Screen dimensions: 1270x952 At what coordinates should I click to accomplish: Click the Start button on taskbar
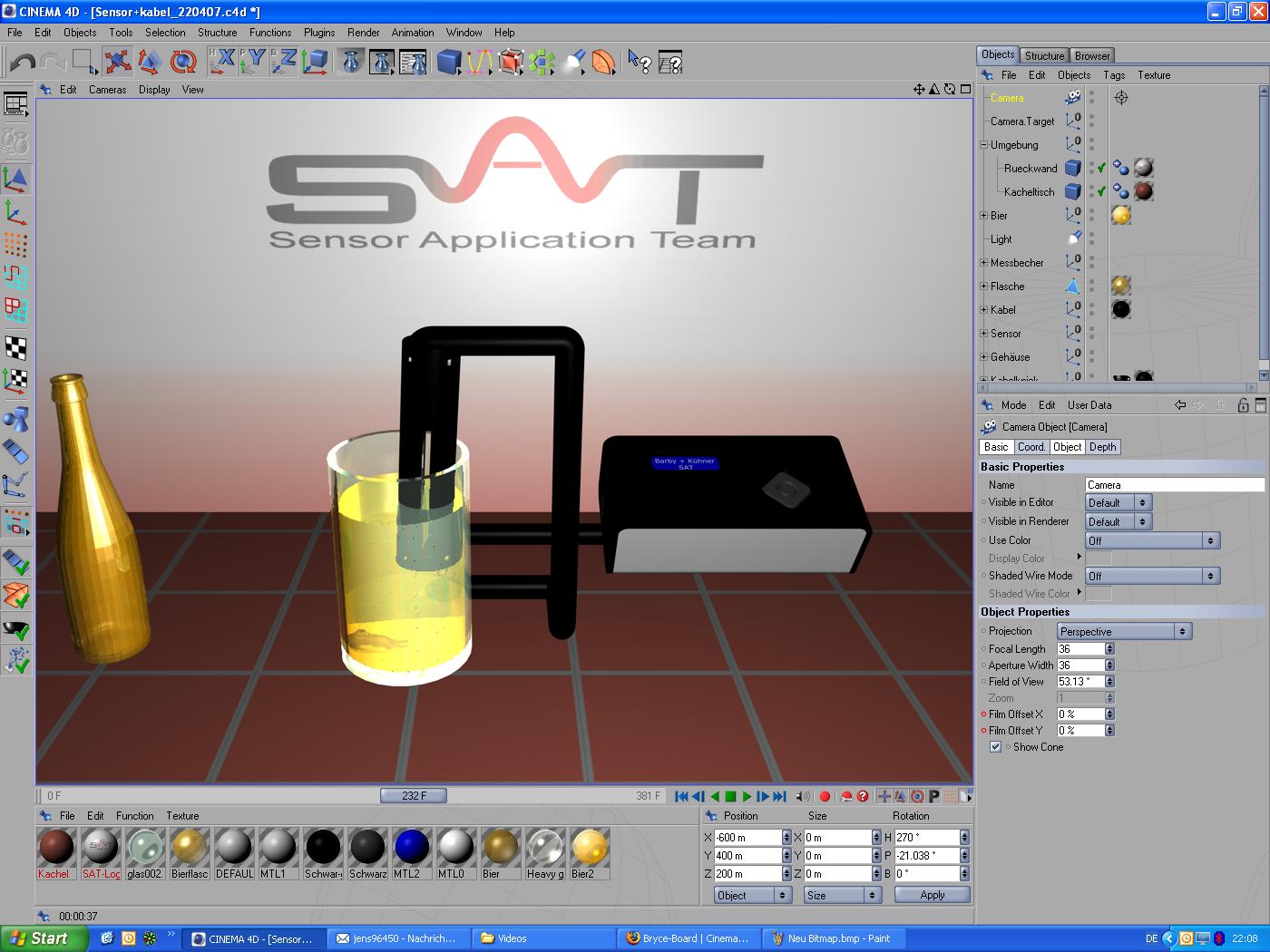tap(41, 938)
